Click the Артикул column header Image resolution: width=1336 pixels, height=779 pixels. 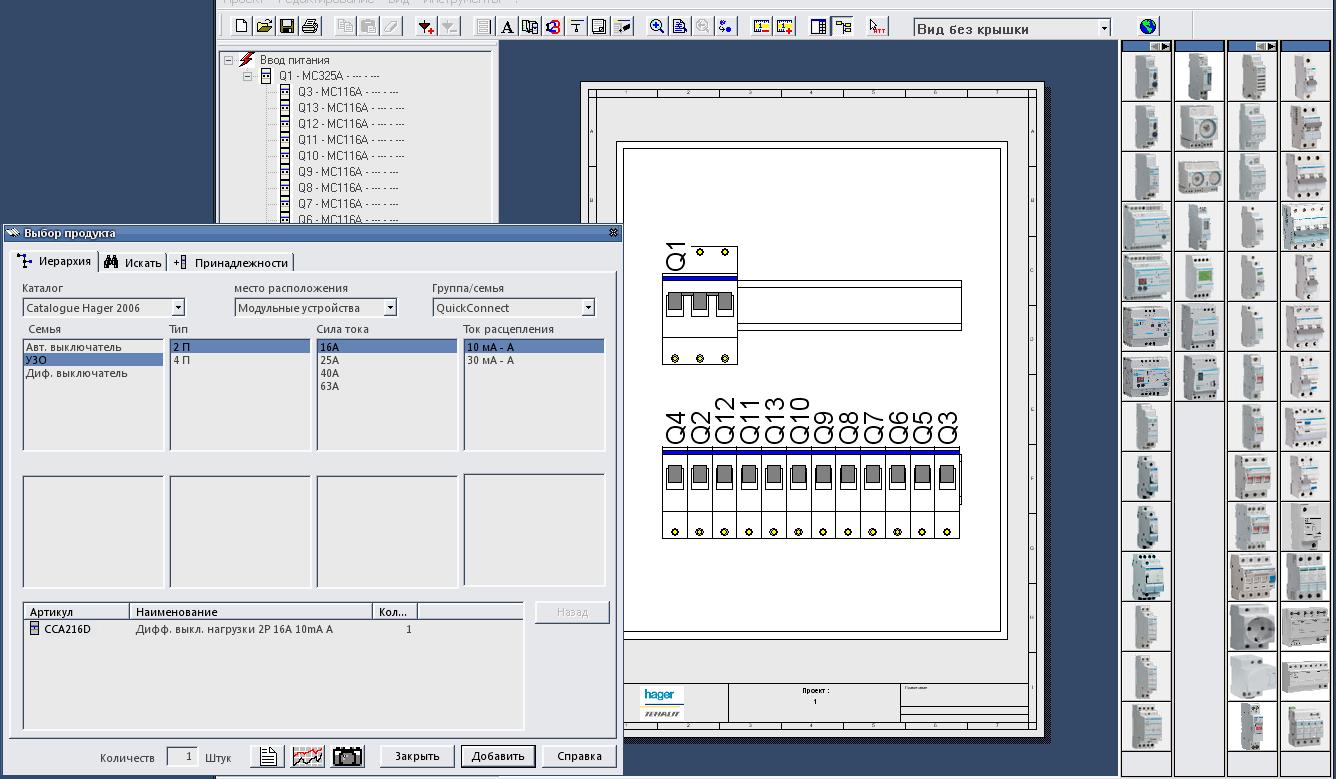click(77, 611)
